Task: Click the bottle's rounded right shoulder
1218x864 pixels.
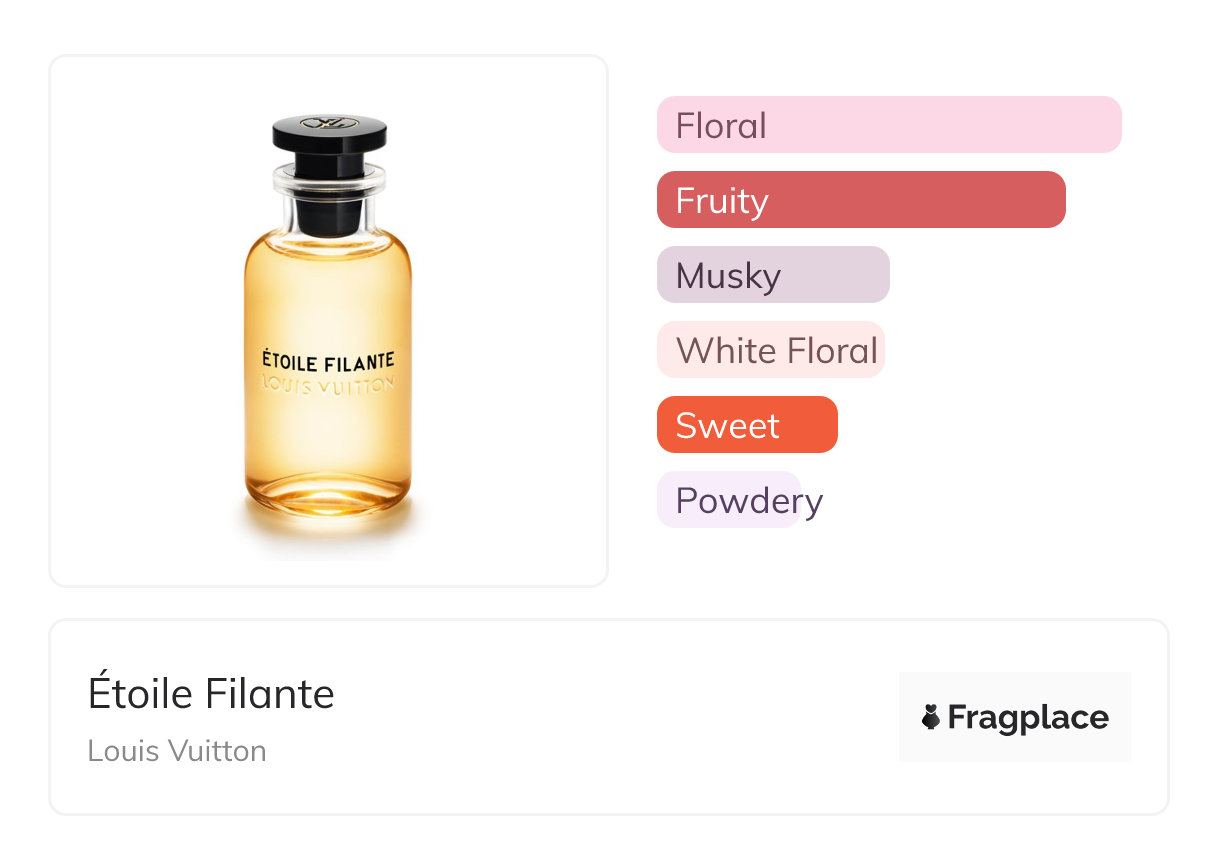Action: (x=399, y=248)
